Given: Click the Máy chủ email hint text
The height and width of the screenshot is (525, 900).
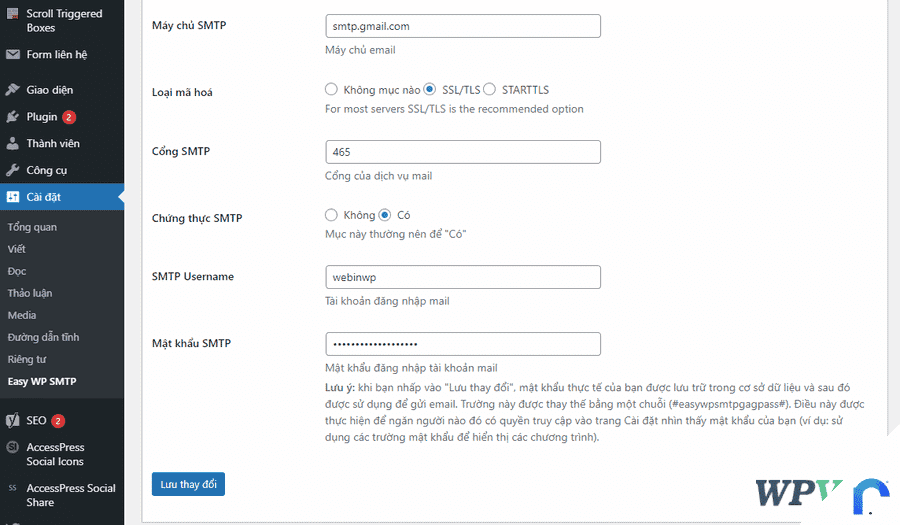Looking at the screenshot, I should [x=360, y=50].
